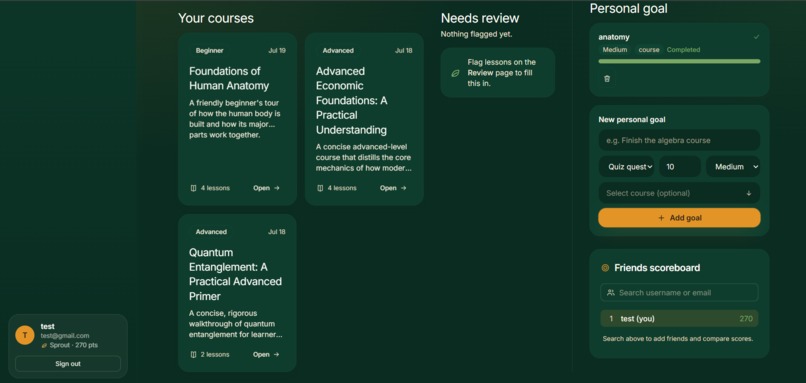806x383 pixels.
Task: Click book icon on Quantum Entanglement card
Action: pos(193,354)
